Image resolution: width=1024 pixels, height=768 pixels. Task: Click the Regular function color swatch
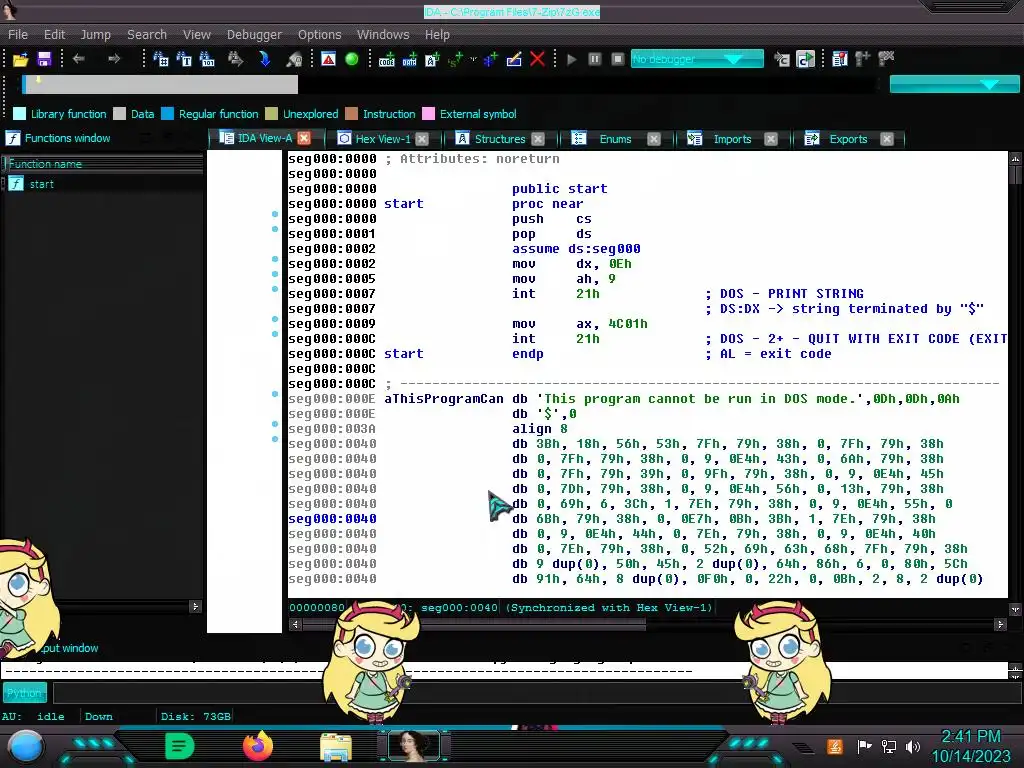pyautogui.click(x=167, y=114)
